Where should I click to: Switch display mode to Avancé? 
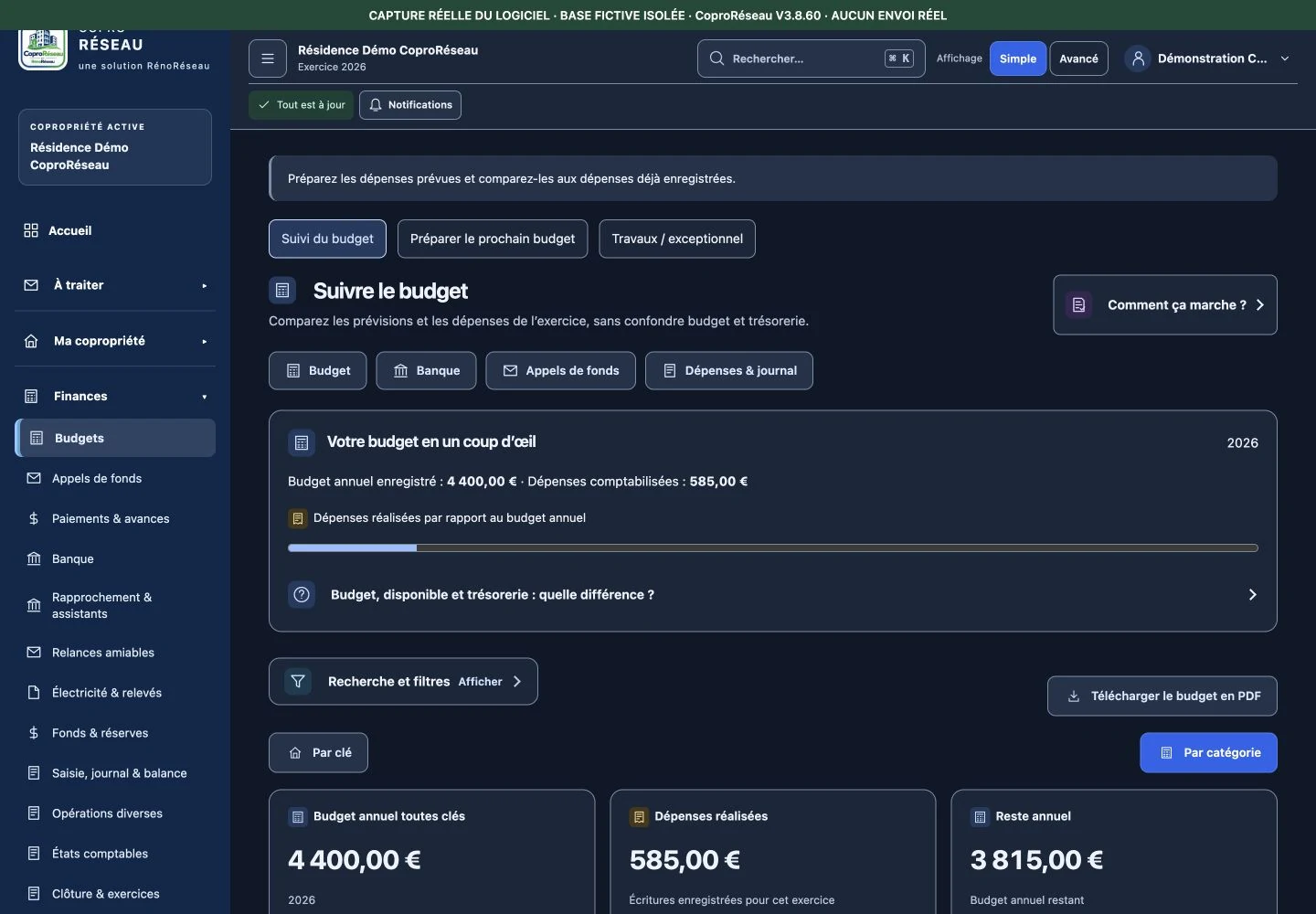1078,58
